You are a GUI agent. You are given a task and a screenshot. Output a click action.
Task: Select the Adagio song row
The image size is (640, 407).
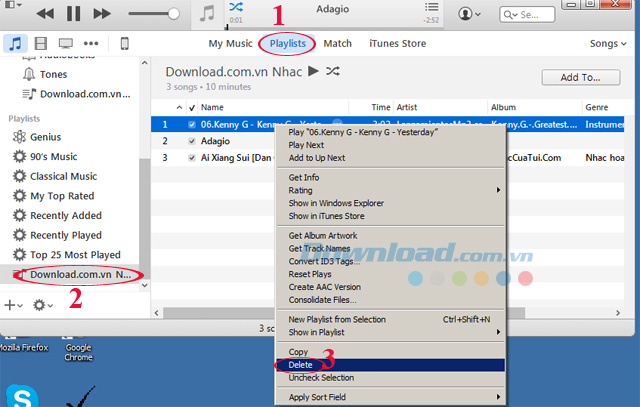[214, 141]
